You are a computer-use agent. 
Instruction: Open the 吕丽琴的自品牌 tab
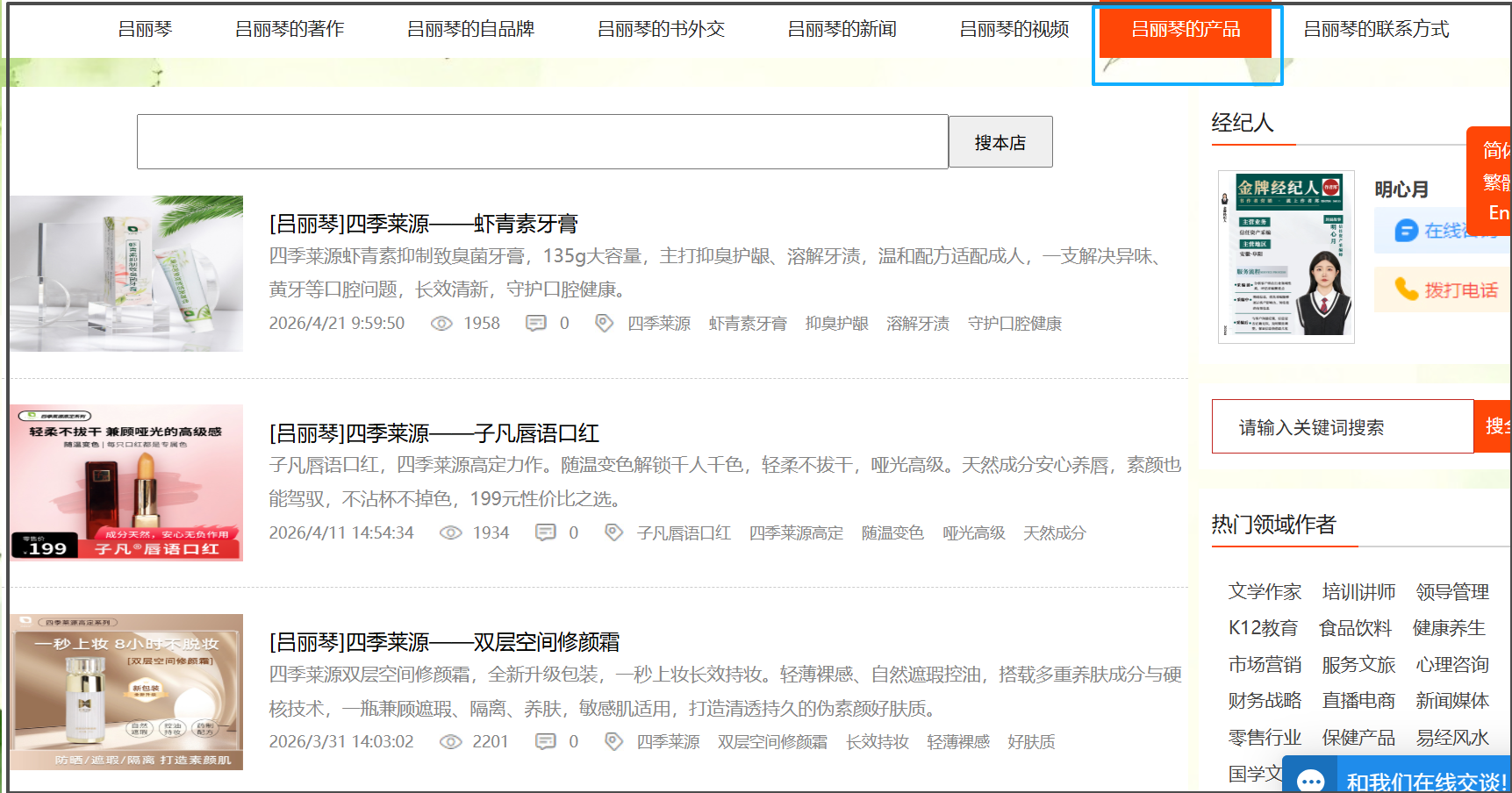click(x=471, y=30)
